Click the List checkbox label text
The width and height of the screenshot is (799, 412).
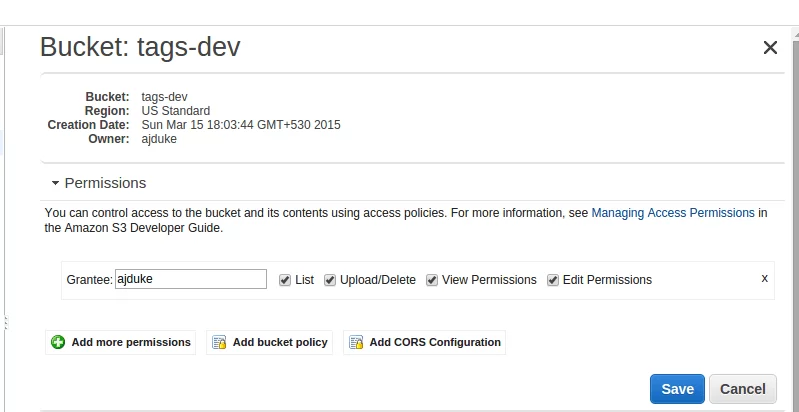pos(305,280)
